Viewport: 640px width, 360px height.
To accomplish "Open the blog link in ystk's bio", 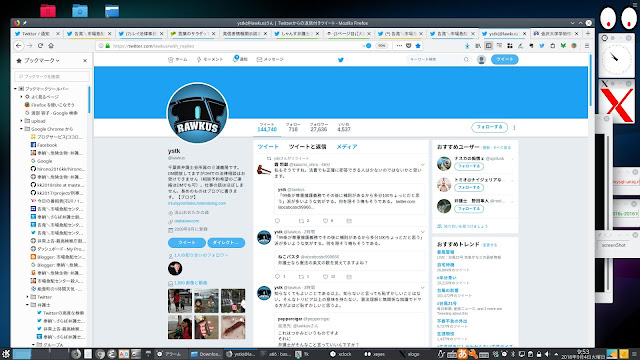I will click(x=197, y=203).
